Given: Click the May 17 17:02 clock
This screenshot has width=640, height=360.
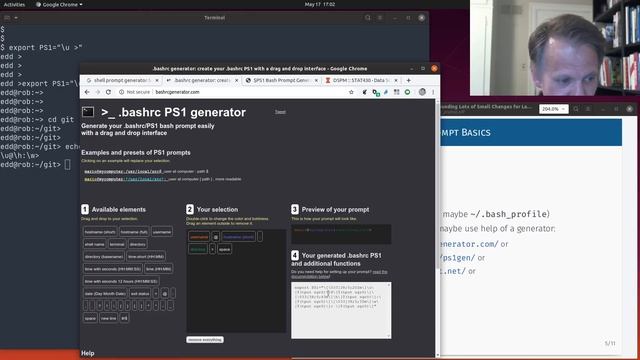Looking at the screenshot, I should [x=320, y=4].
